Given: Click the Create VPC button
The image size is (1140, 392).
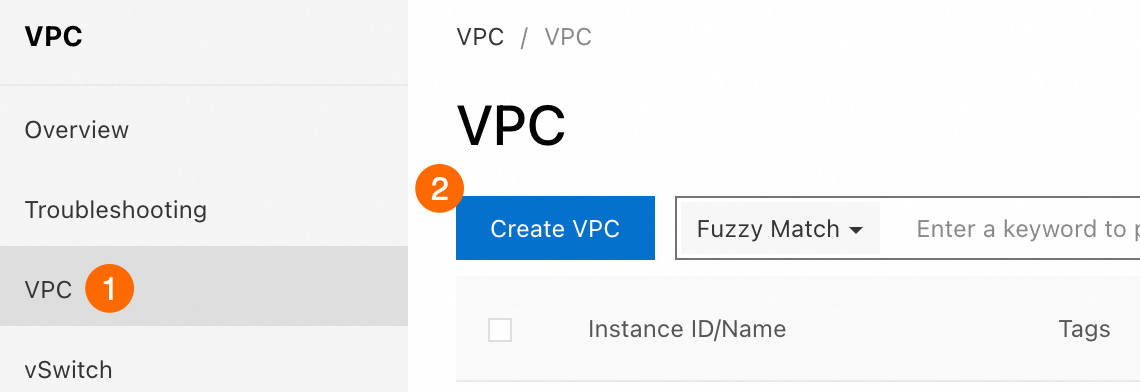Looking at the screenshot, I should 555,228.
